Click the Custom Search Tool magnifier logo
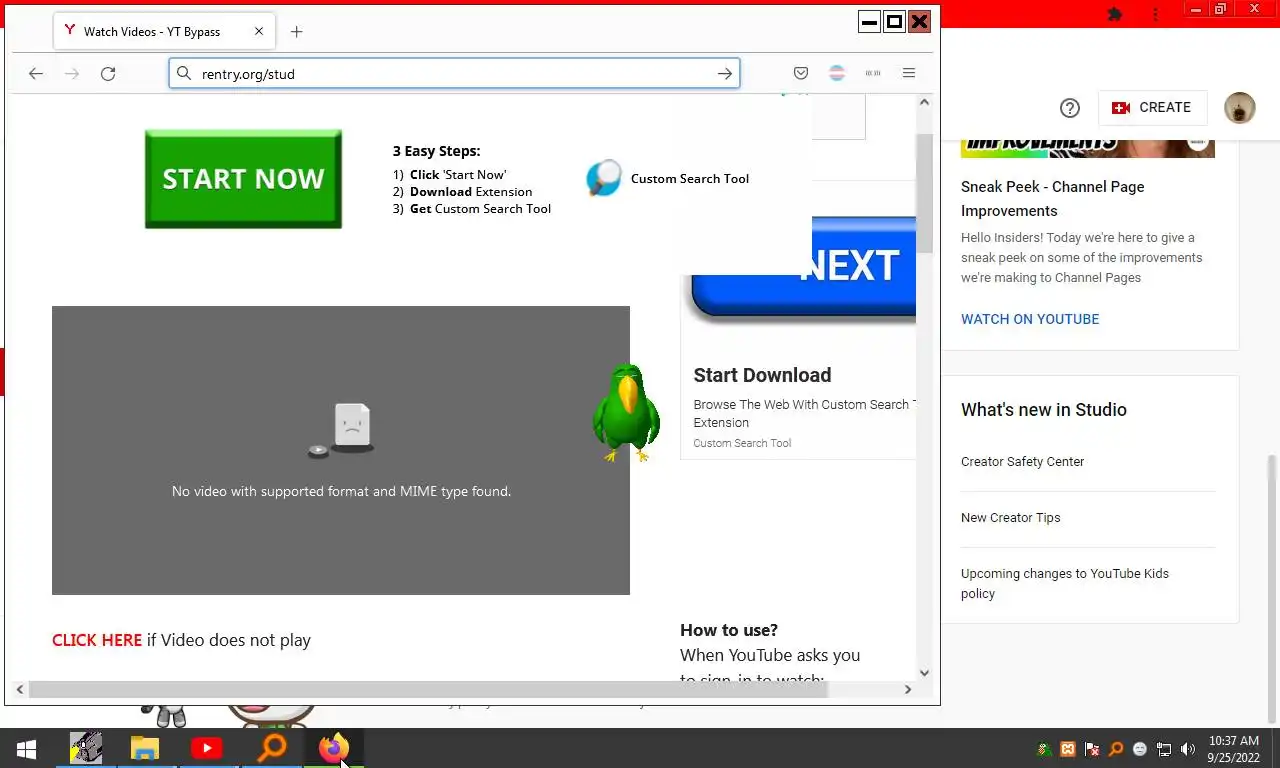 (x=603, y=178)
